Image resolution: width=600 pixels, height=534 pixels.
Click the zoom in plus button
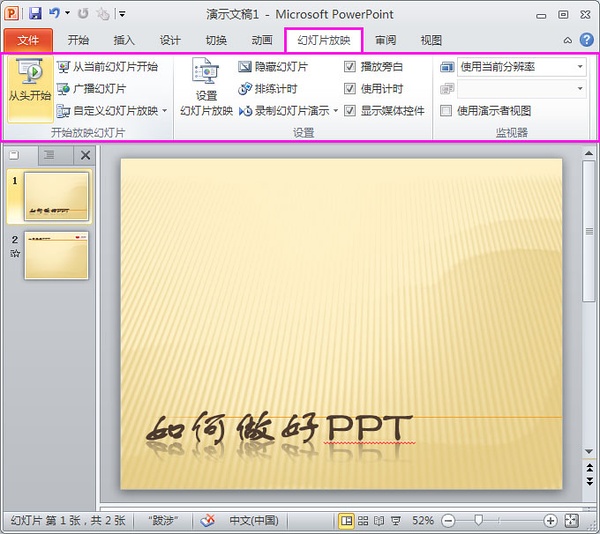550,521
